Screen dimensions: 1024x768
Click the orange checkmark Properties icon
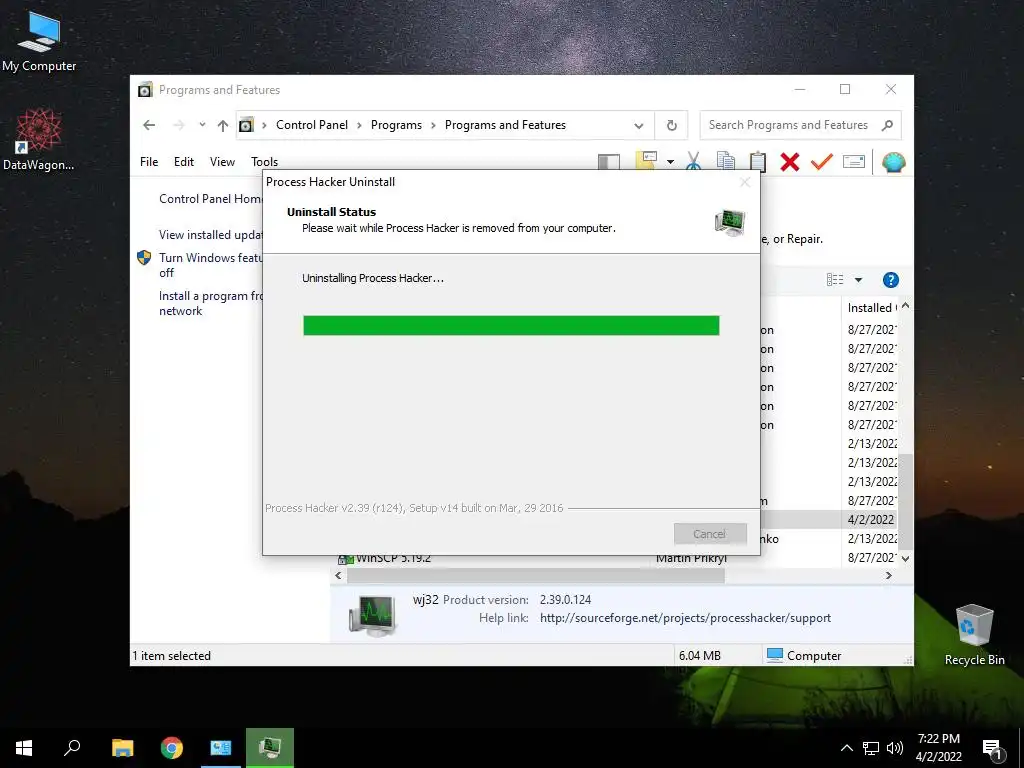(x=822, y=161)
